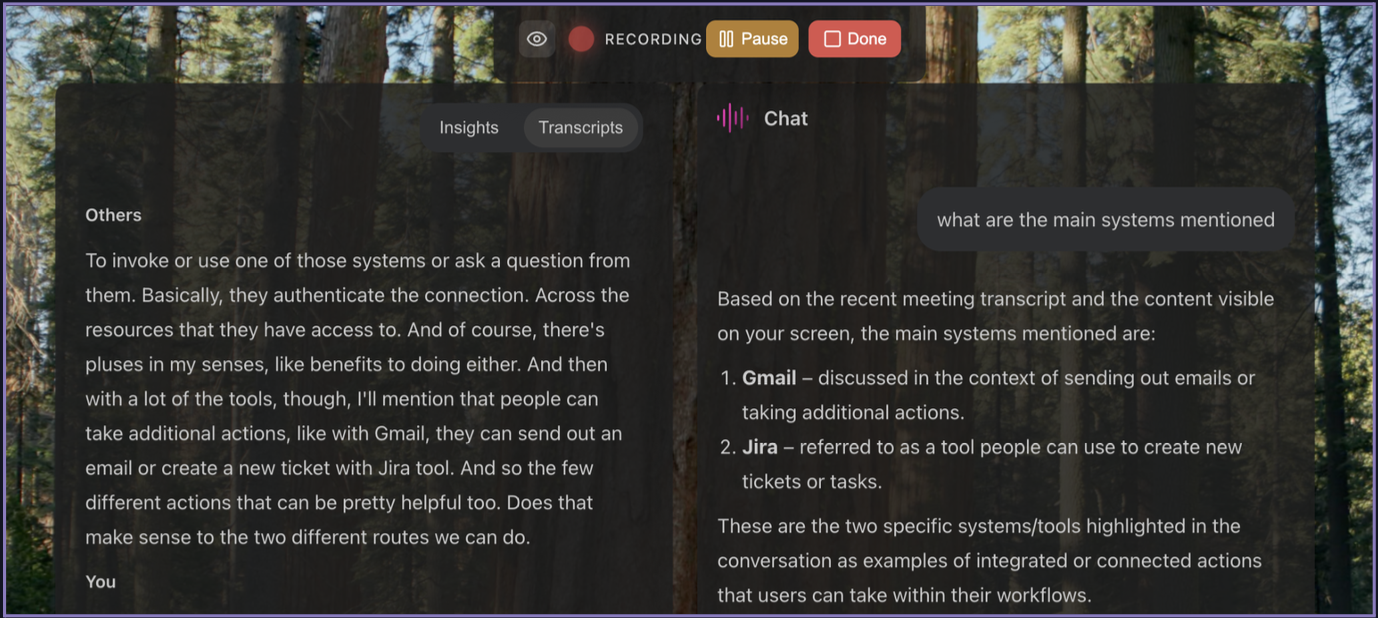Image resolution: width=1378 pixels, height=618 pixels.
Task: Click the "Others" speaker label
Action: point(113,215)
